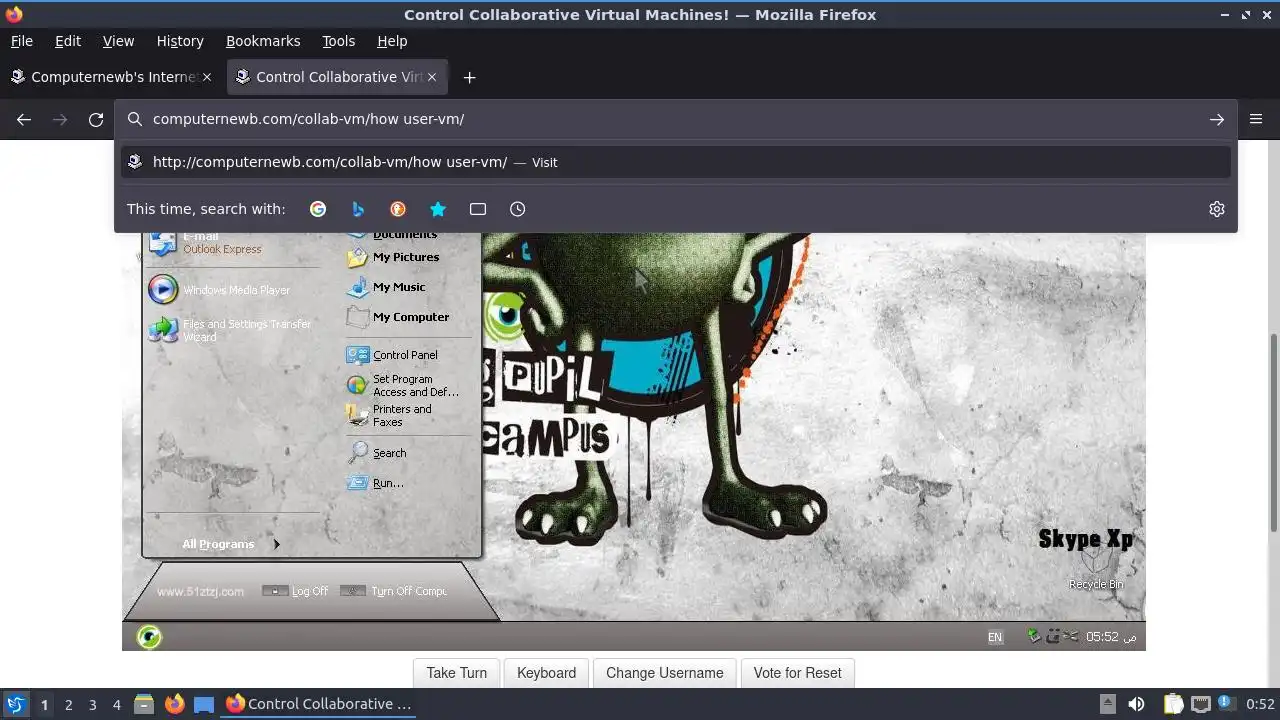Open the desktop application launcher menu
Screen dimensions: 1280x720
[x=15, y=704]
